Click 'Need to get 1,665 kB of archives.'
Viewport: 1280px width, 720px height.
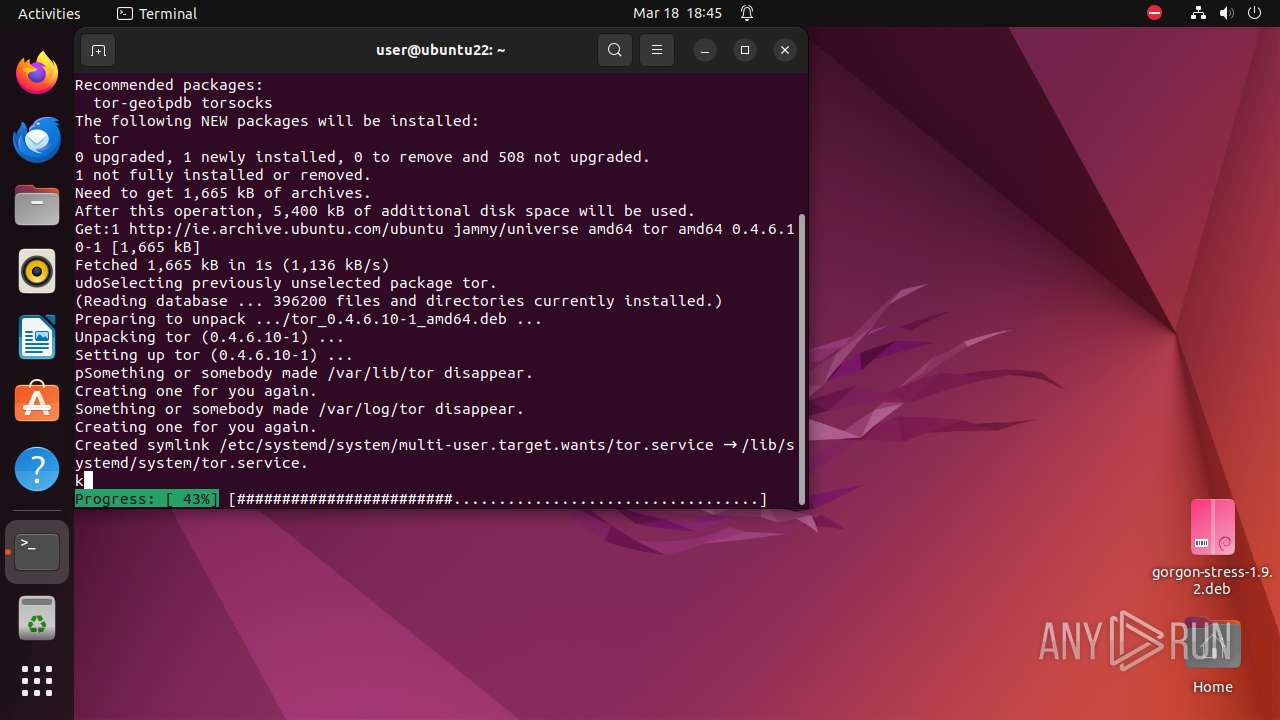(x=223, y=193)
